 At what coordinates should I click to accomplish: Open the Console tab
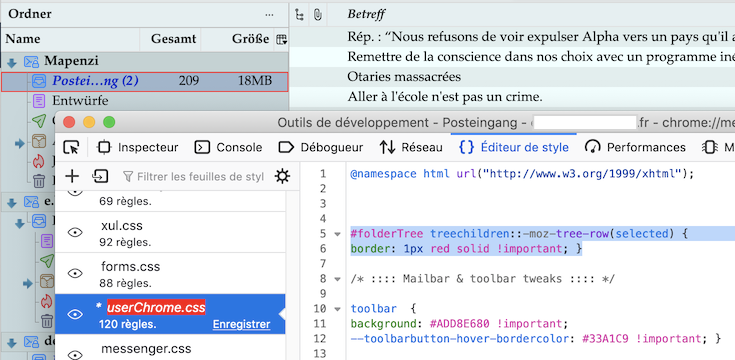coord(228,148)
